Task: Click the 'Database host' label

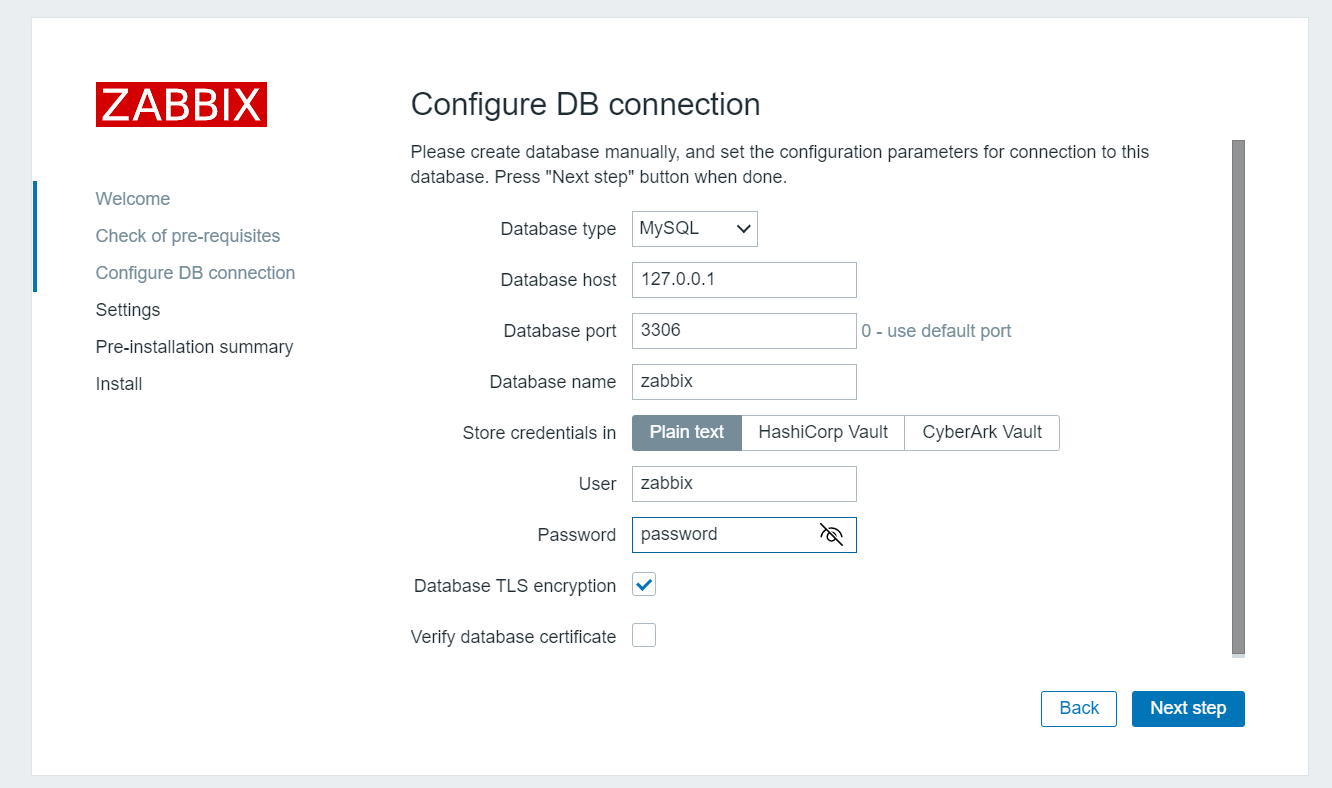Action: pos(558,280)
